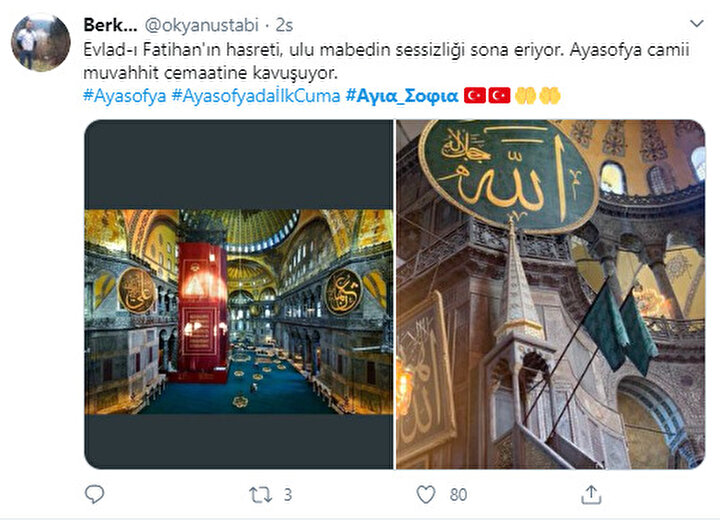720x521 pixels.
Task: View the right photo with green calligraphy medallion
Action: (551, 294)
